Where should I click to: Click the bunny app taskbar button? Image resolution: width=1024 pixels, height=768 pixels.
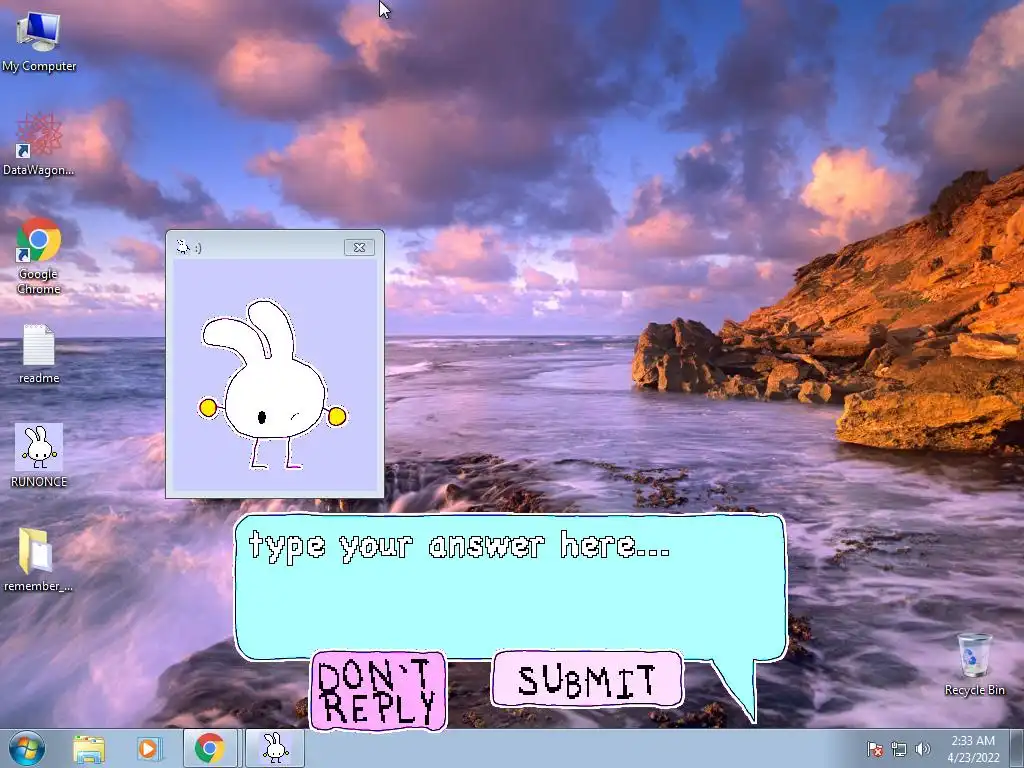[275, 748]
